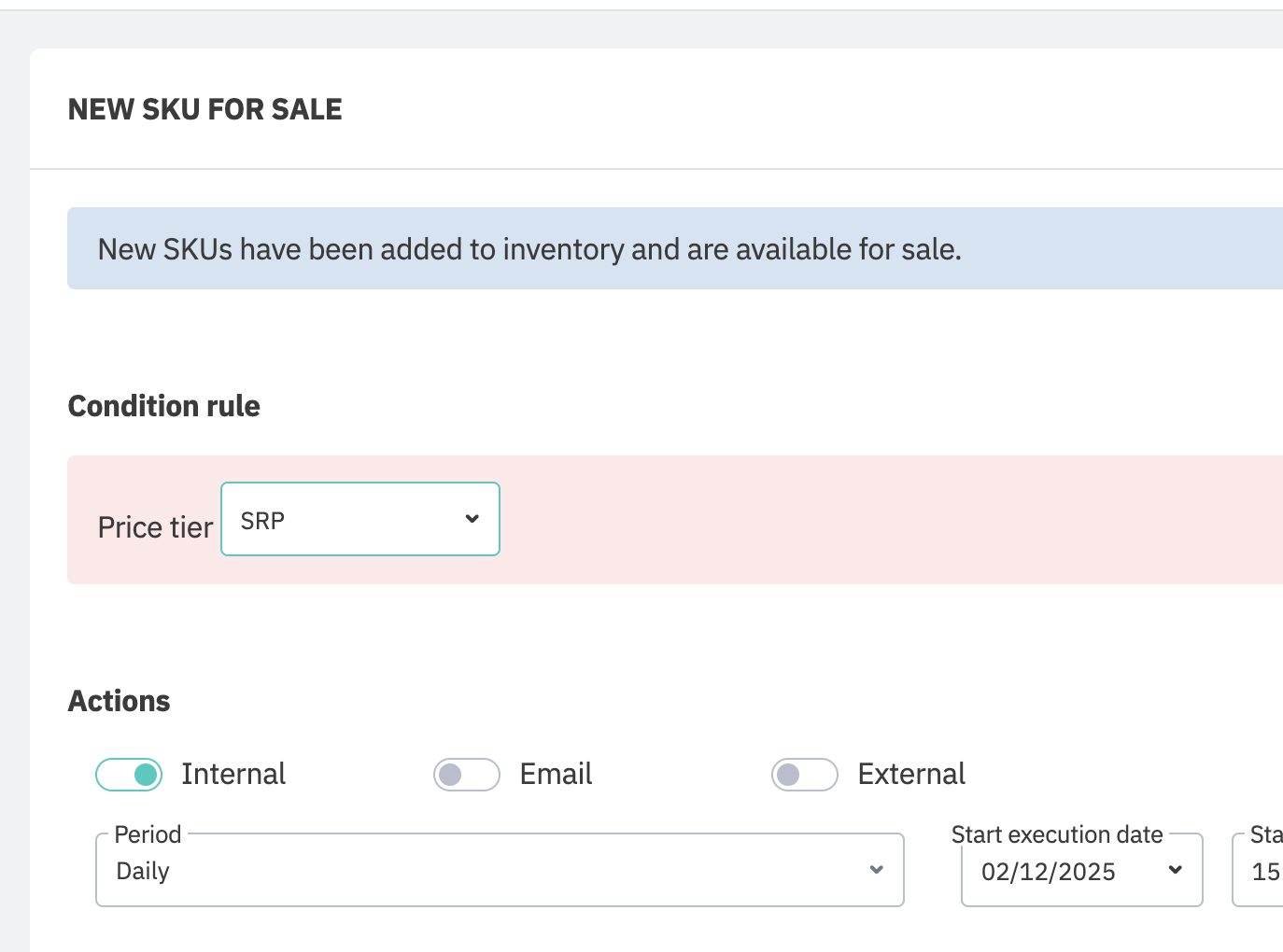1283x952 pixels.
Task: Click the chevron arrow in Price tier select
Action: [x=472, y=519]
